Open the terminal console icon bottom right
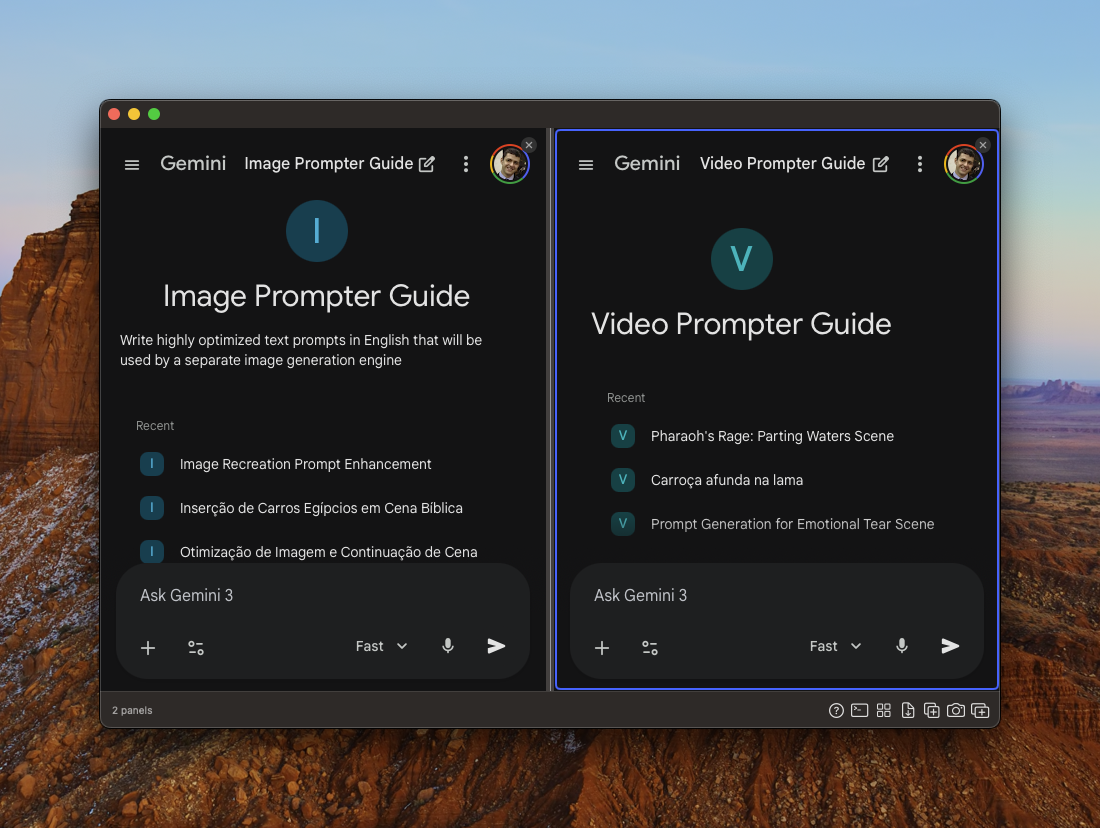The image size is (1100, 828). [x=859, y=710]
